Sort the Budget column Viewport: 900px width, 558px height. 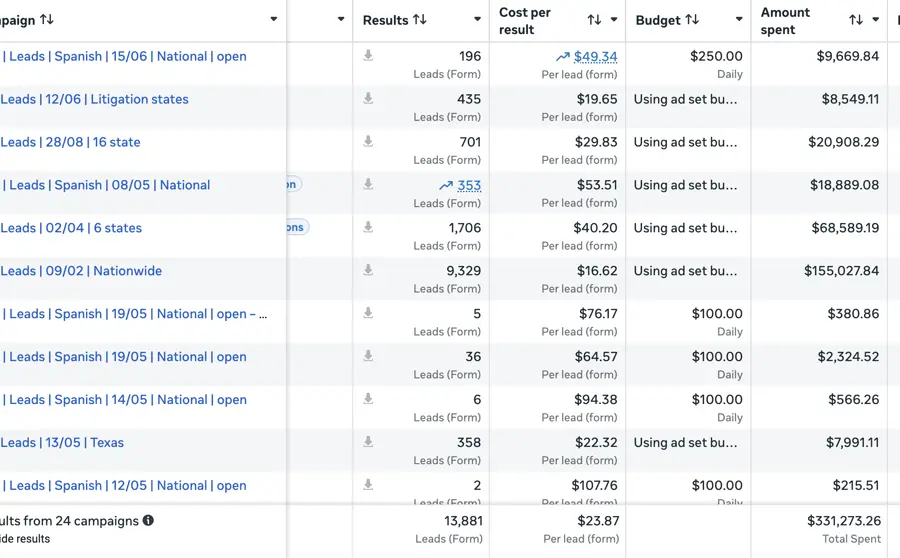[692, 20]
